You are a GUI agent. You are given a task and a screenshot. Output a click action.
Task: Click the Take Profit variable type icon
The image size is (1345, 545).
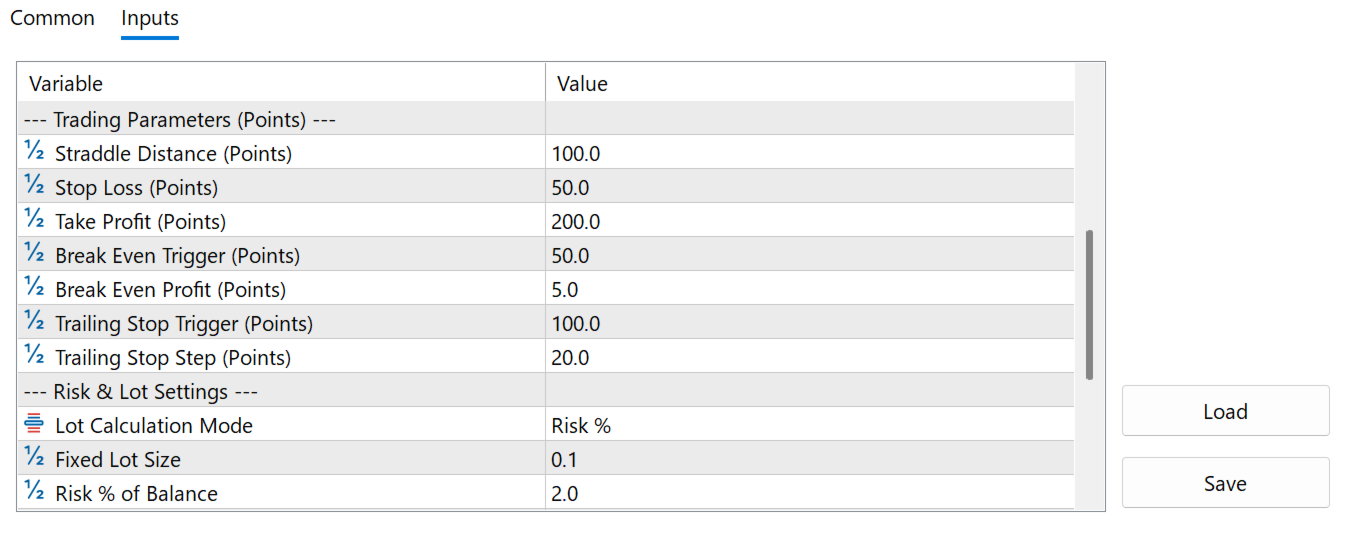34,221
